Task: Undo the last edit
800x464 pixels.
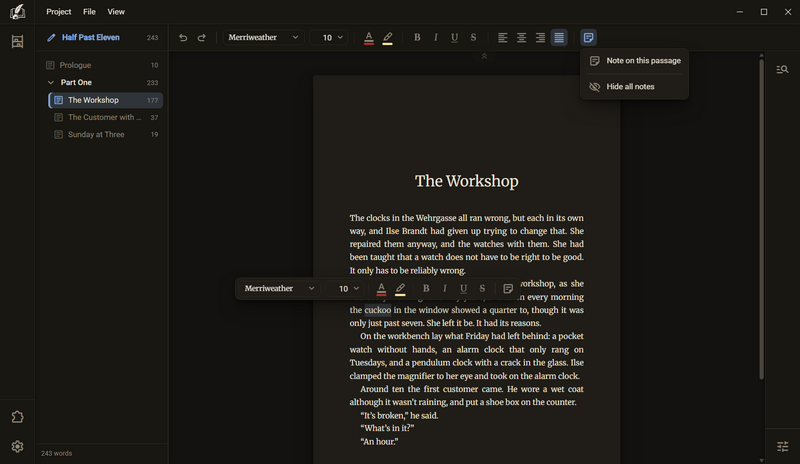Action: point(183,38)
